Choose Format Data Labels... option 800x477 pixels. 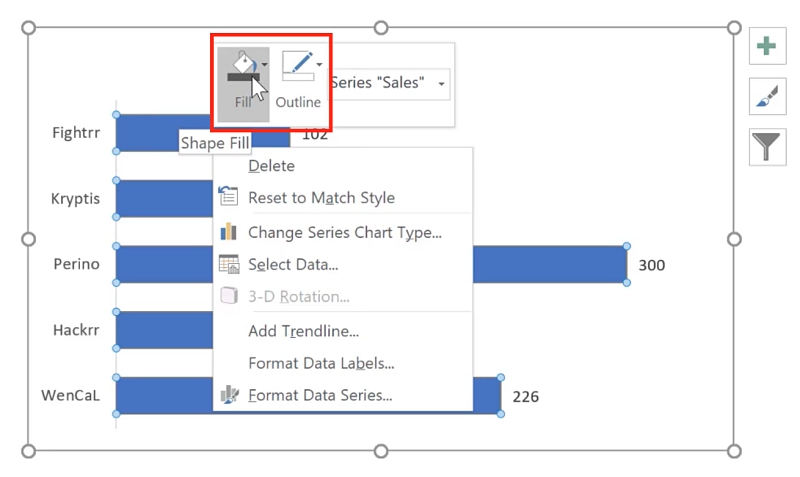[321, 363]
